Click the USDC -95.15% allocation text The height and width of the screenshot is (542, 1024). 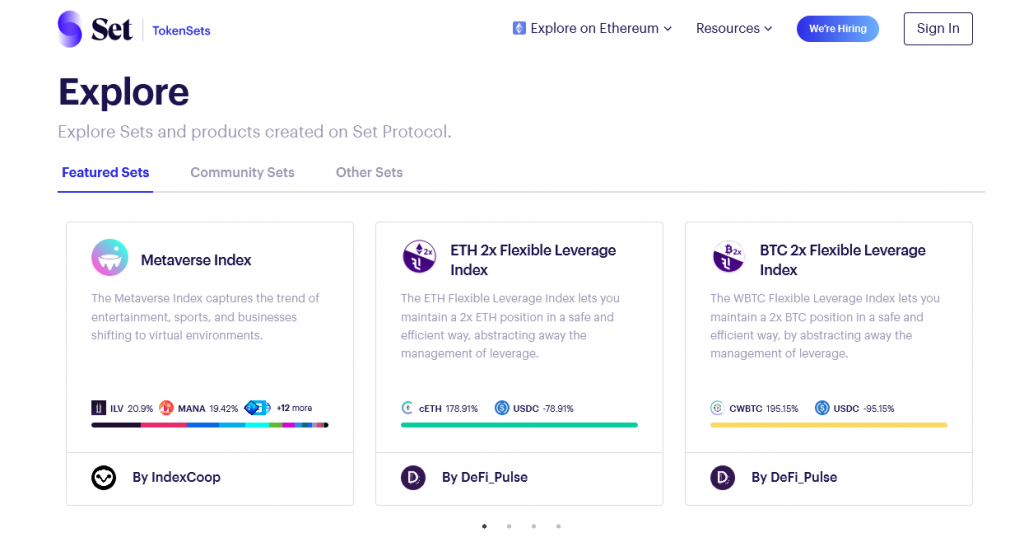(864, 409)
